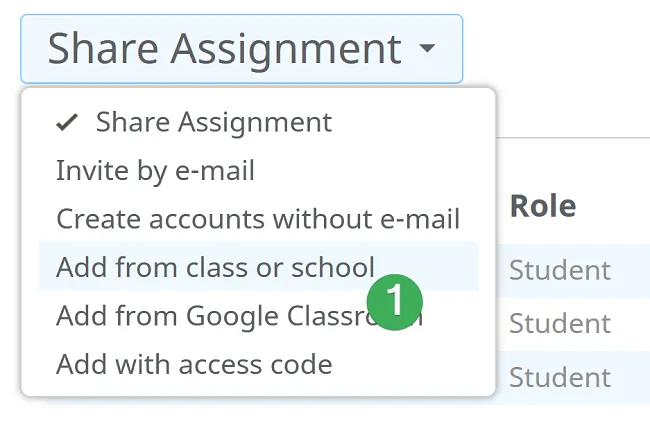Click the green number 1 badge
The image size is (650, 421).
tap(395, 302)
